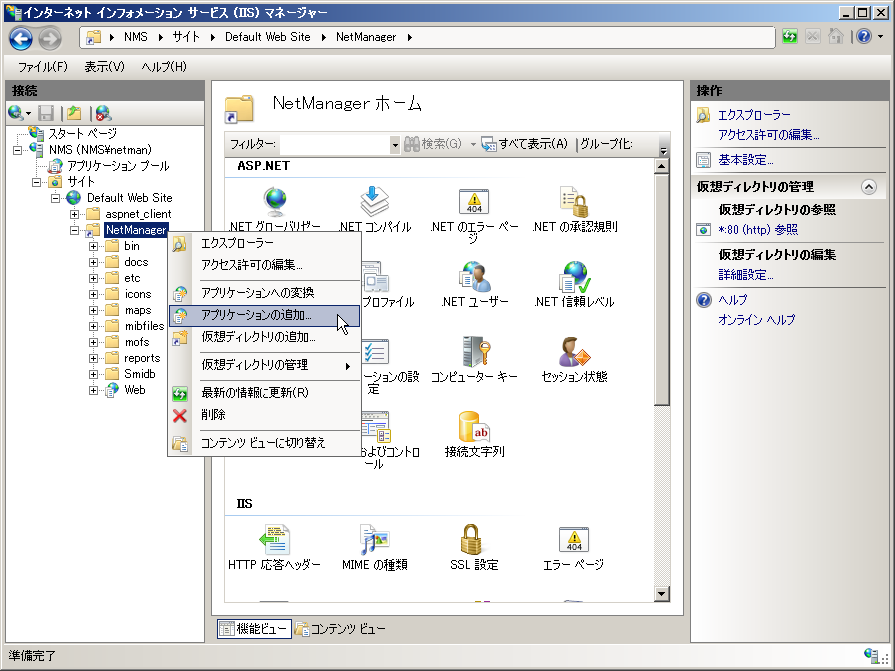Expand the bin folder node
Viewport: 895px width, 671px height.
click(93, 246)
